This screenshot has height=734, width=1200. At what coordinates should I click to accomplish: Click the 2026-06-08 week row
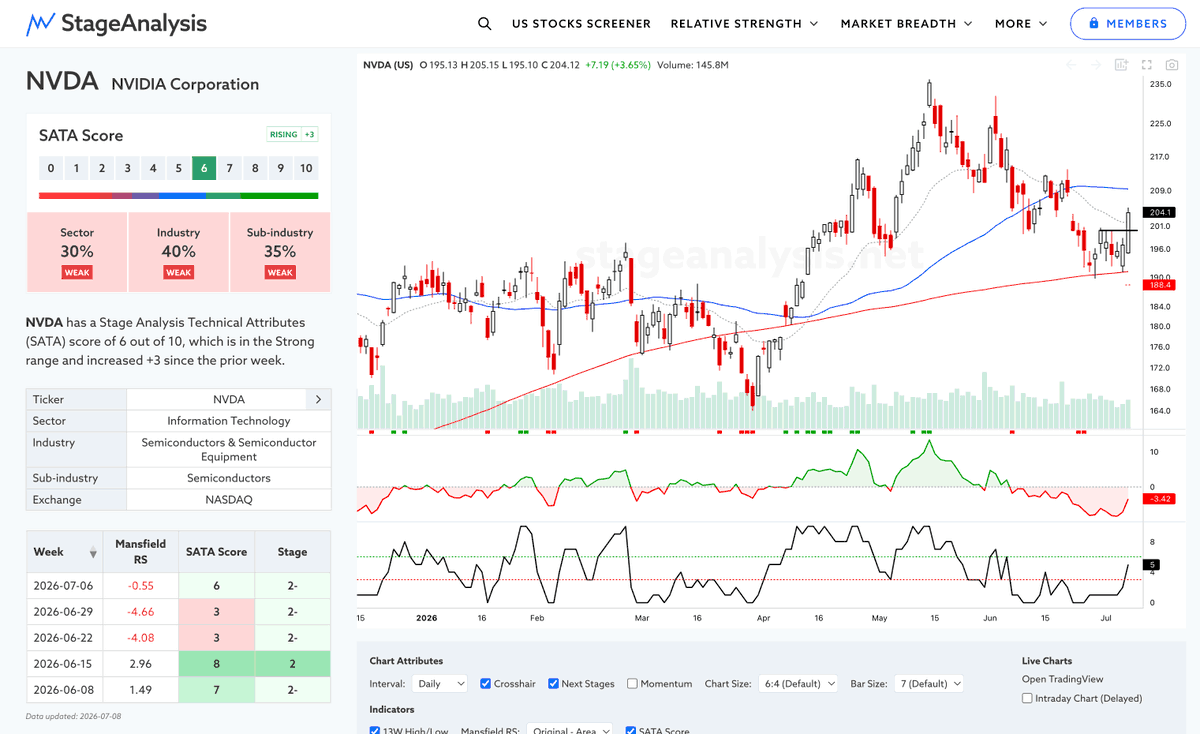(178, 689)
